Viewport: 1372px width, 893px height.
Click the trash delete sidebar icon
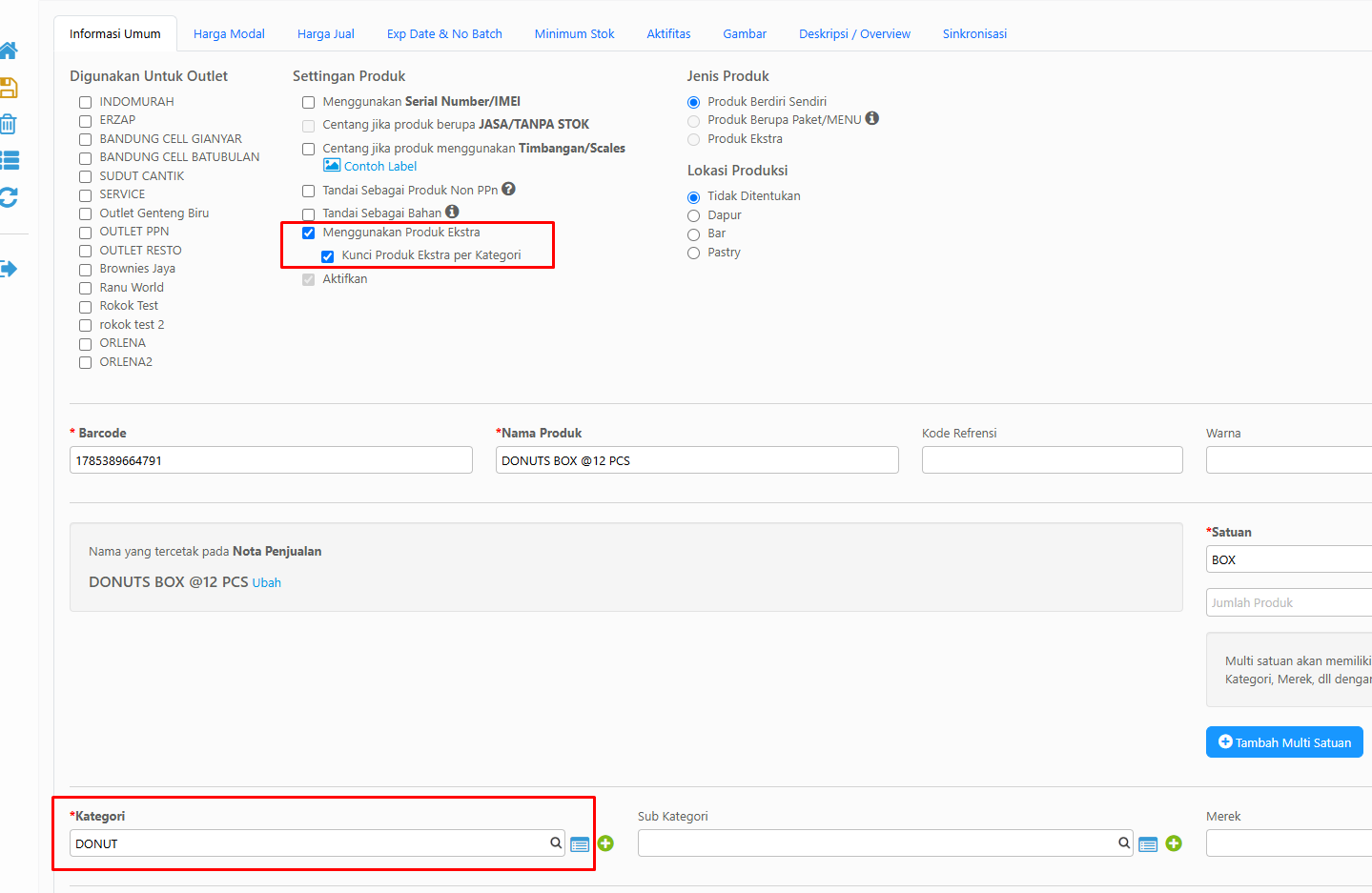coord(8,124)
